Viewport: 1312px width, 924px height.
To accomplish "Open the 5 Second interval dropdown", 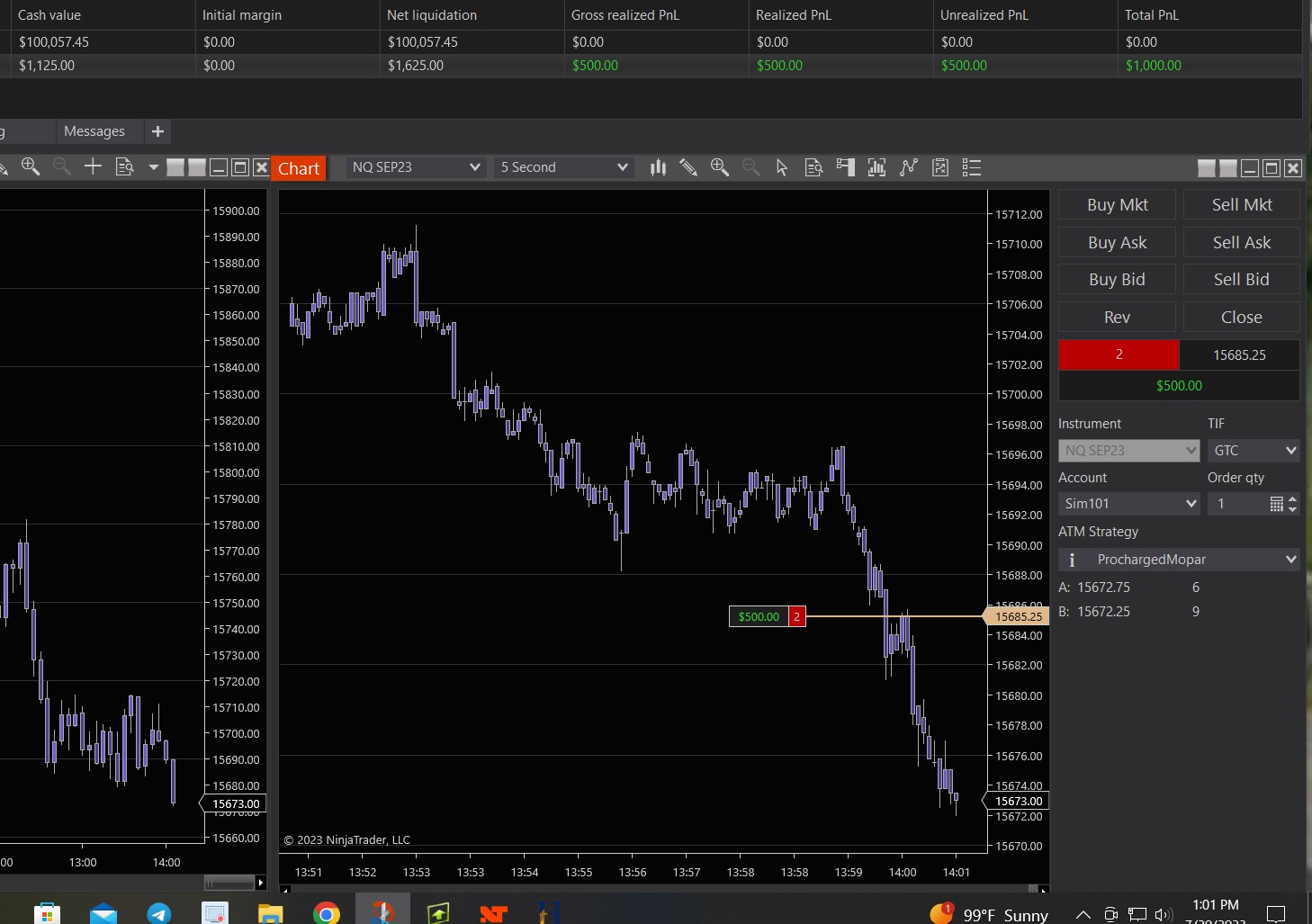I will pyautogui.click(x=563, y=167).
